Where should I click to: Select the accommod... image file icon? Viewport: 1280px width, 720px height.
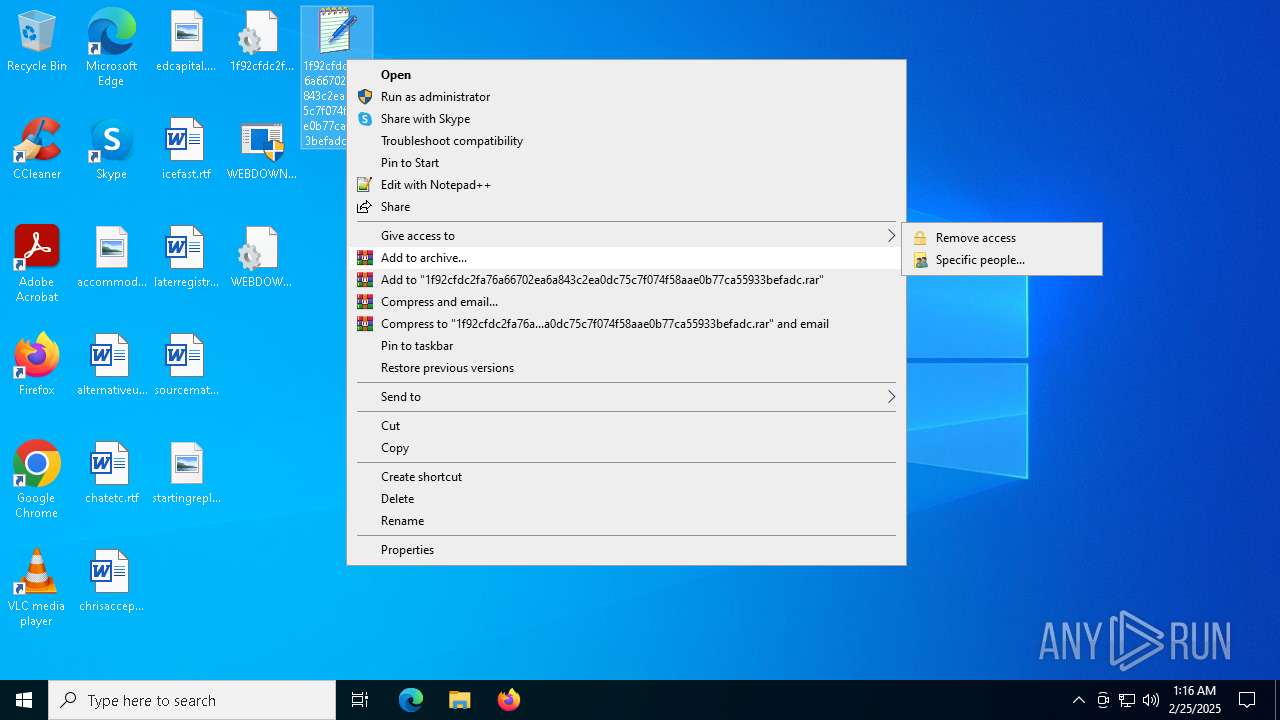click(x=112, y=258)
